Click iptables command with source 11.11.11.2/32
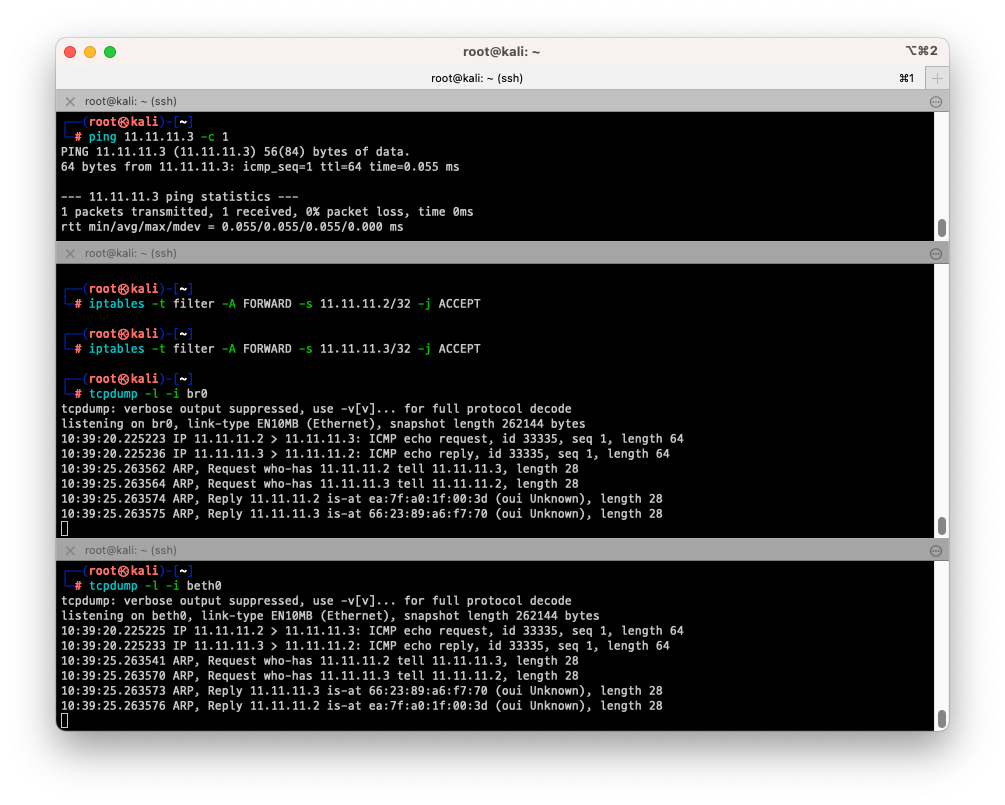 285,304
